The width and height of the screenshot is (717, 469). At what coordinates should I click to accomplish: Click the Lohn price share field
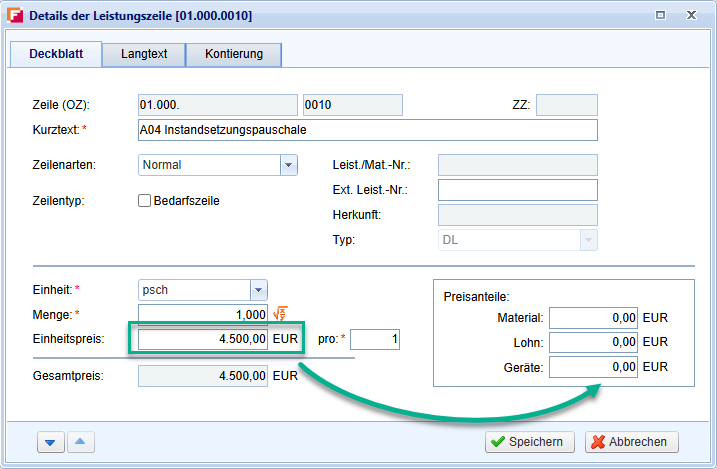tap(594, 343)
